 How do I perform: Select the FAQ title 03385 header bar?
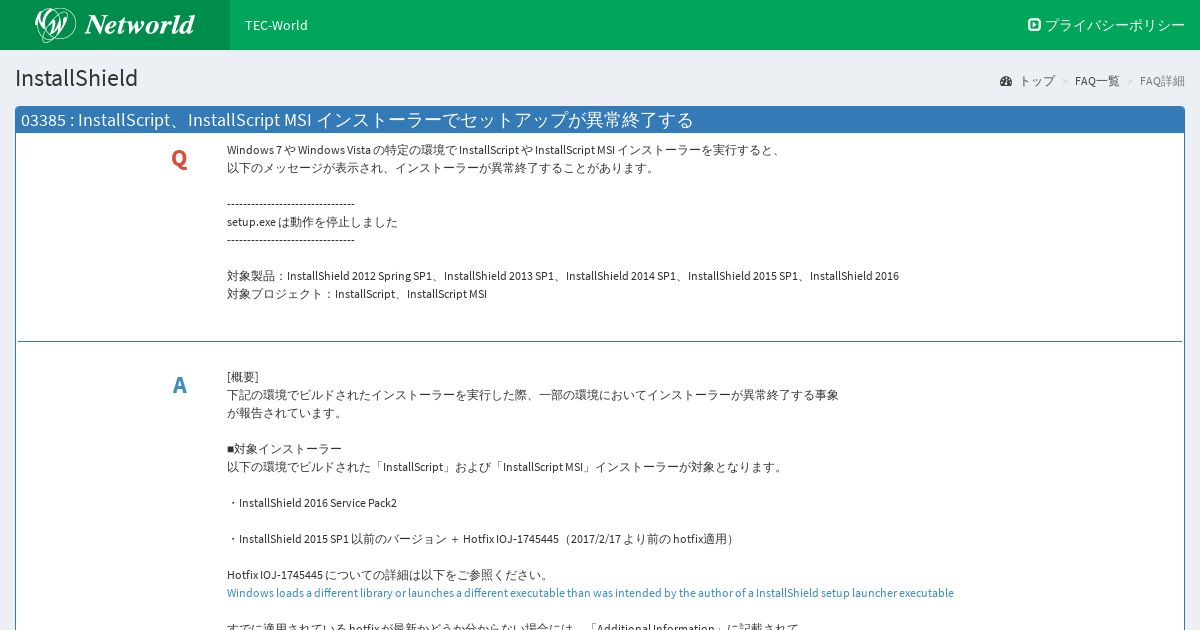[x=600, y=120]
